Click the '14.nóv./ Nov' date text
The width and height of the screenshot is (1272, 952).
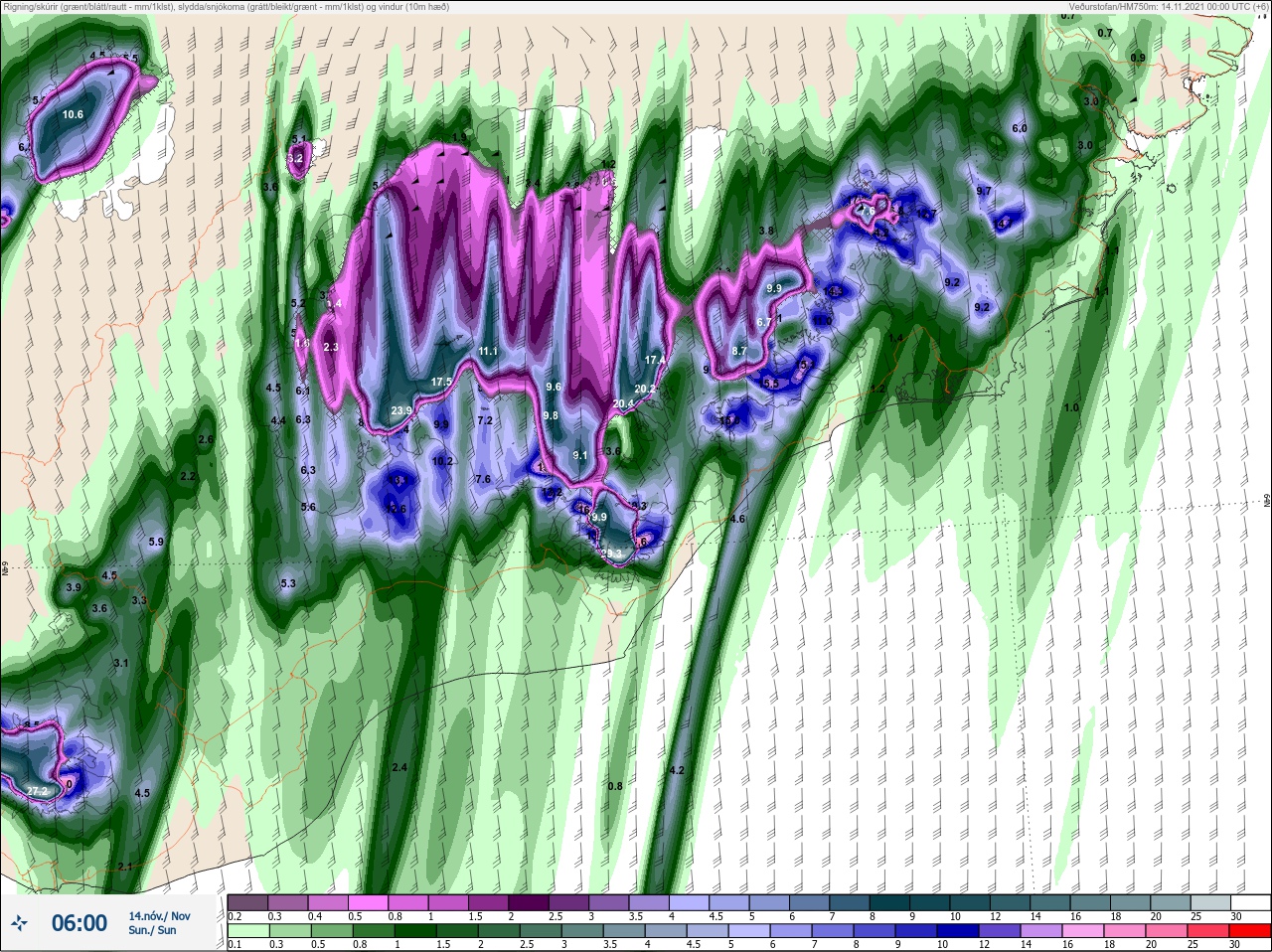[159, 915]
